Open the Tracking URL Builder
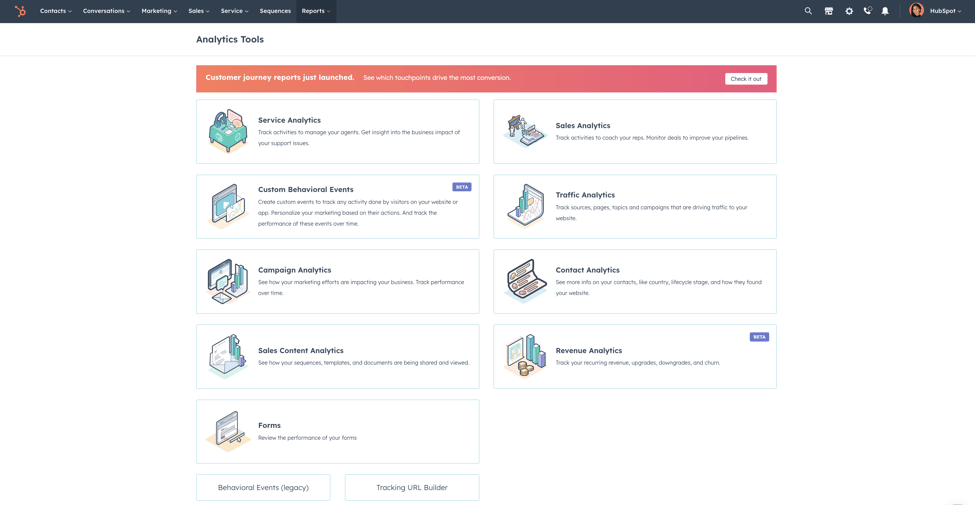Image resolution: width=975 pixels, height=505 pixels. (412, 487)
